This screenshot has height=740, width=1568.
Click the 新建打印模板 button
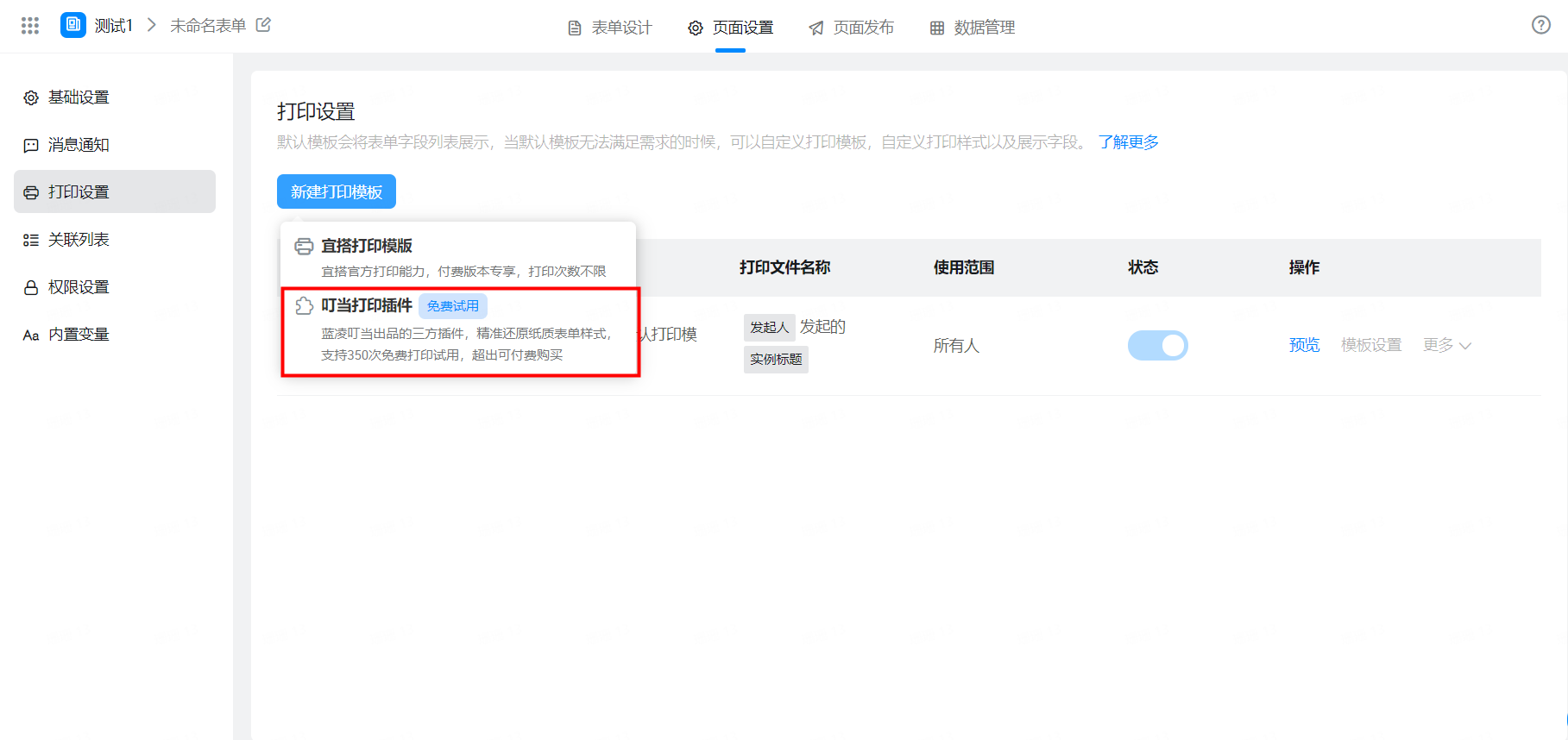(337, 191)
